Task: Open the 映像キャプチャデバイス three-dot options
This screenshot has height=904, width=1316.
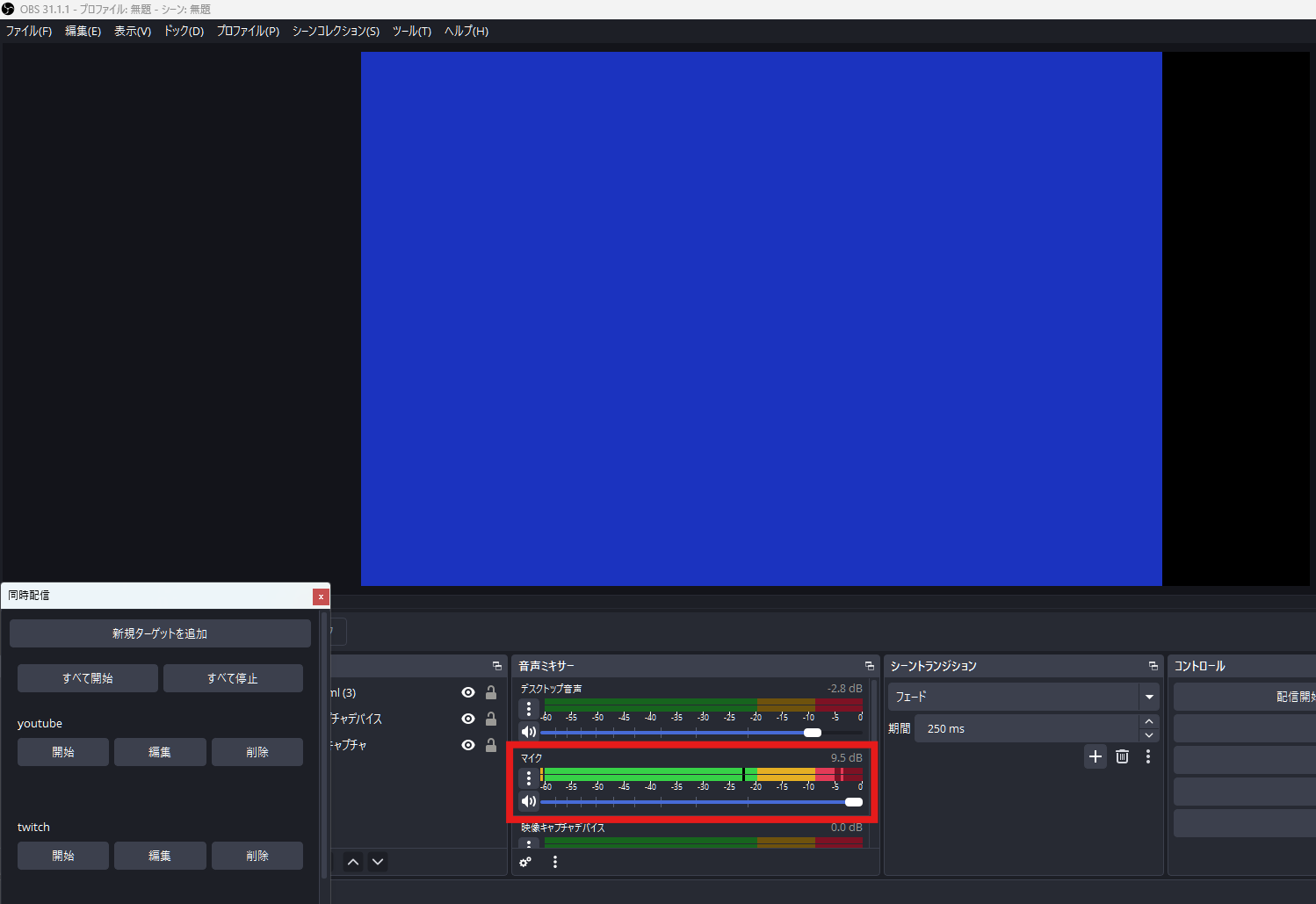Action: click(529, 843)
